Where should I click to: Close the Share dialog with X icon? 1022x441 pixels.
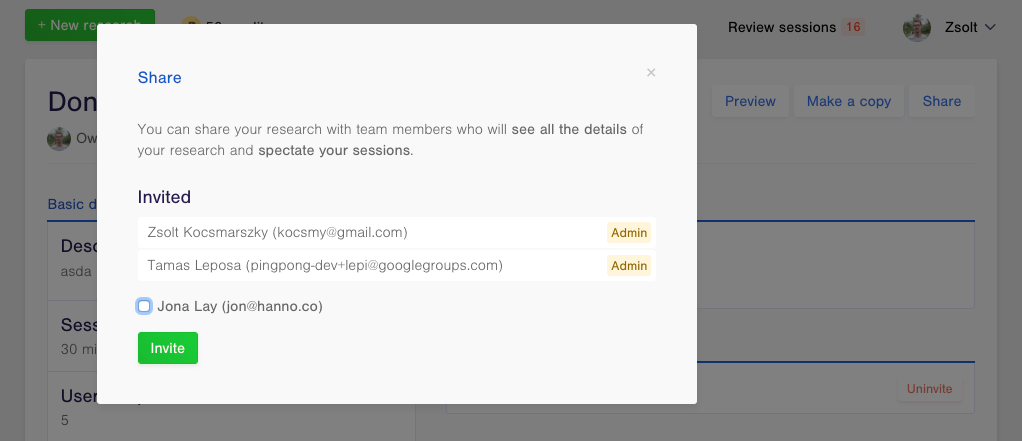click(x=651, y=72)
